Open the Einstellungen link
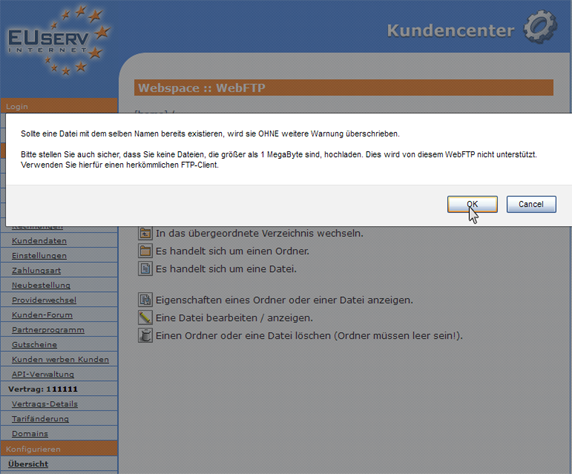Image resolution: width=572 pixels, height=474 pixels. [x=39, y=256]
